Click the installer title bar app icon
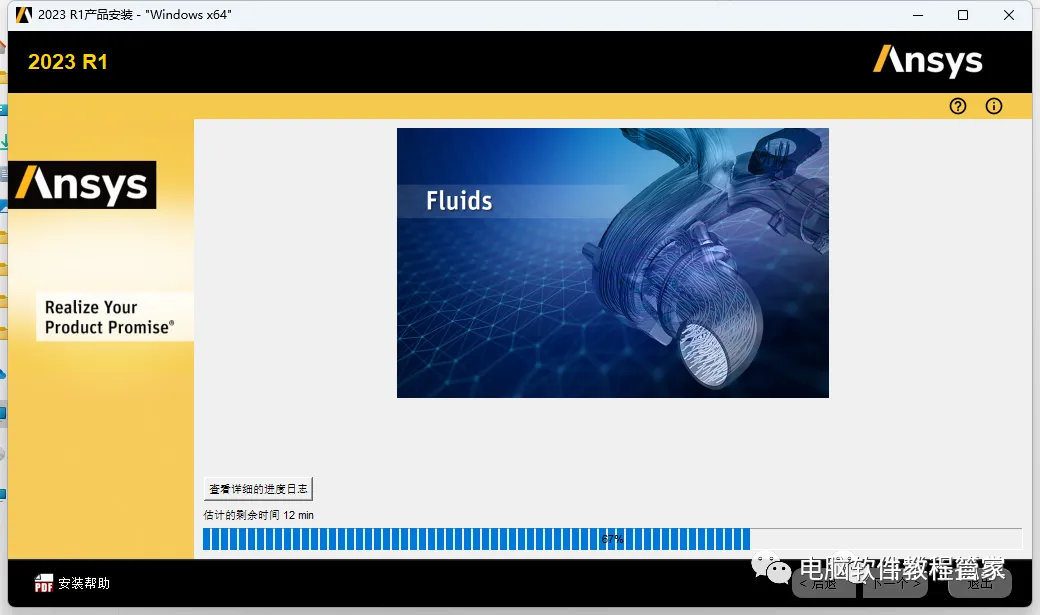The height and width of the screenshot is (615, 1040). (24, 15)
